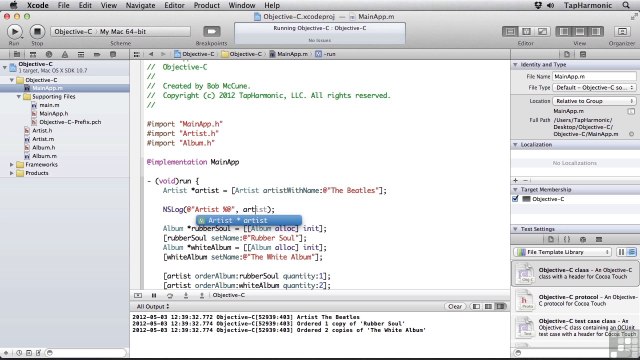Hide the debug area toggle button
The width and height of the screenshot is (640, 360).
pyautogui.click(x=138, y=295)
